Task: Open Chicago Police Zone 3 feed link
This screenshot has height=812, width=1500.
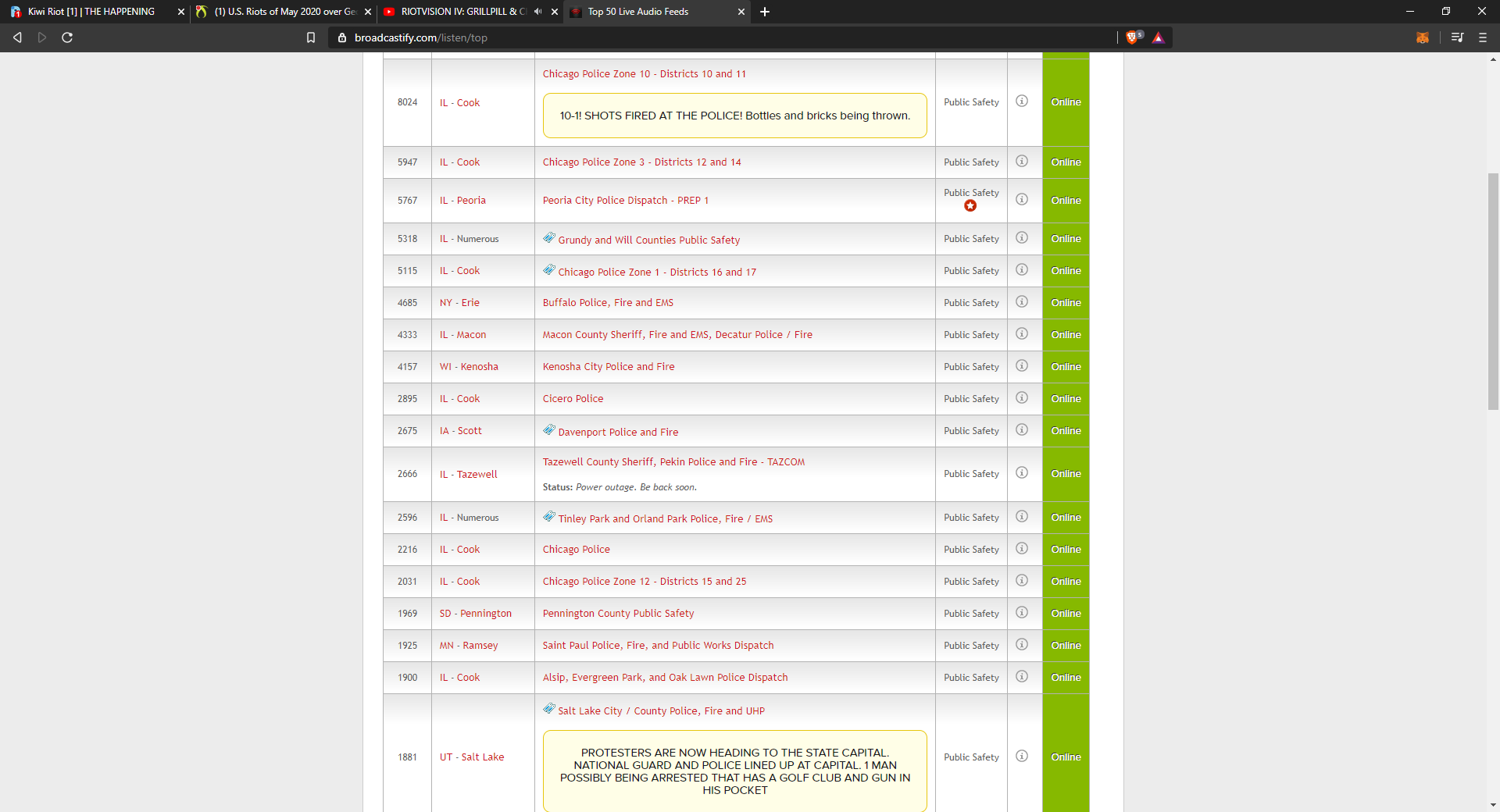Action: click(642, 162)
